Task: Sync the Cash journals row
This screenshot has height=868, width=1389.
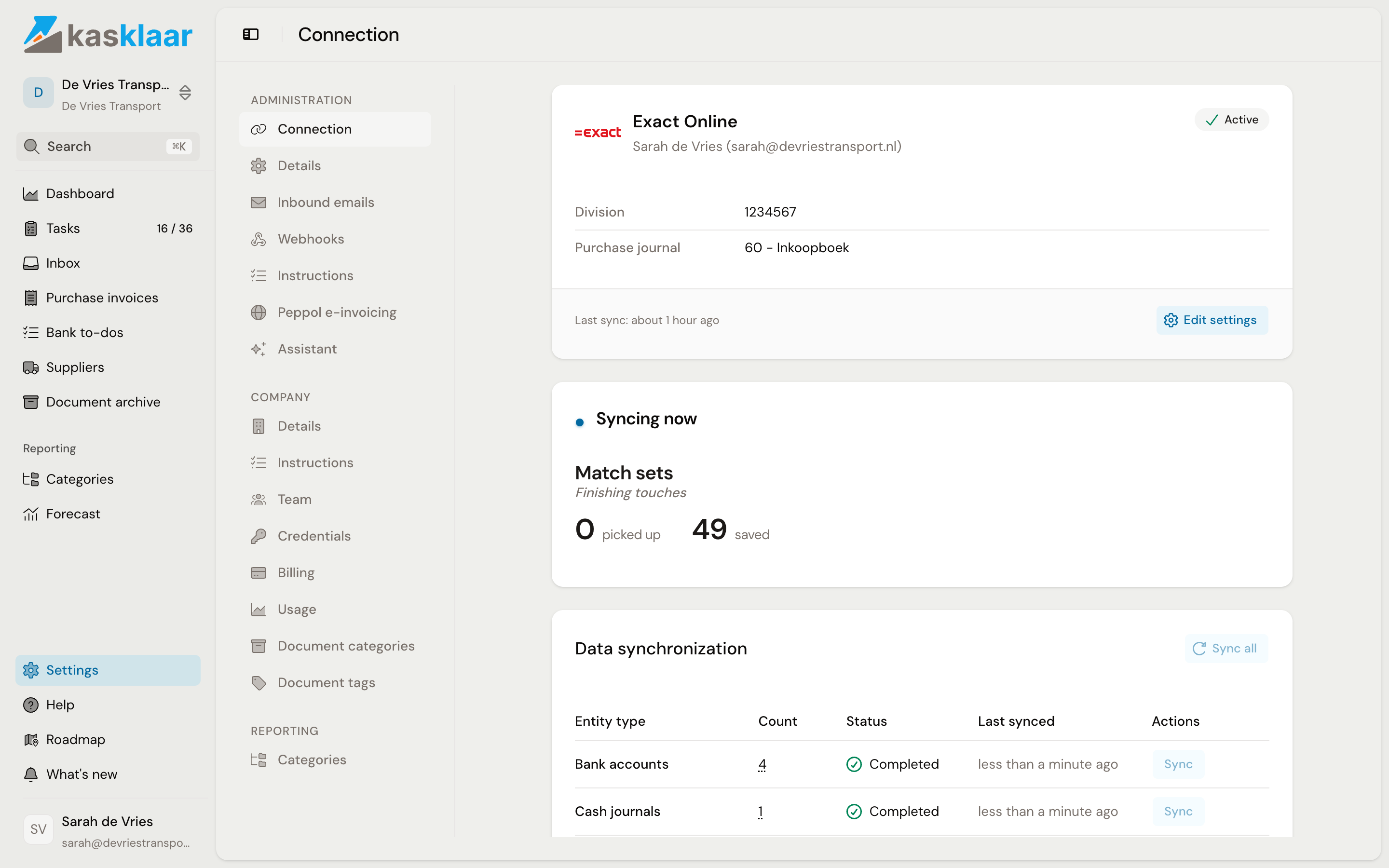Action: 1178,812
